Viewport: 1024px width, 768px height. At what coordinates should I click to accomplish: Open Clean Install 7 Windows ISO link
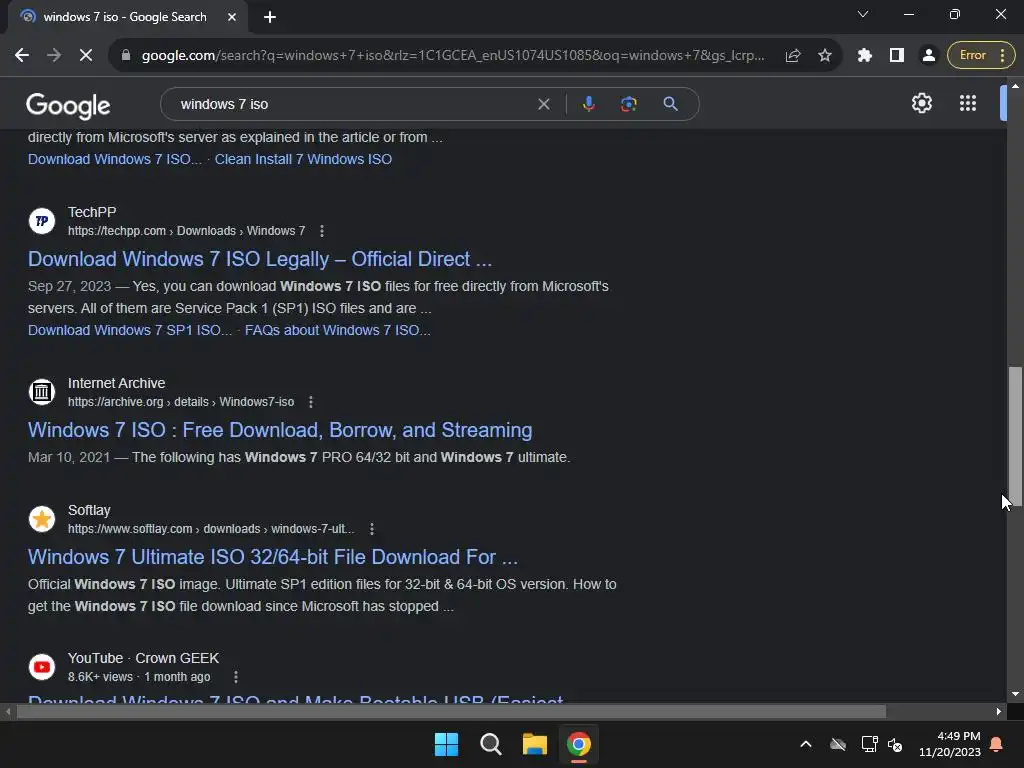(x=303, y=159)
